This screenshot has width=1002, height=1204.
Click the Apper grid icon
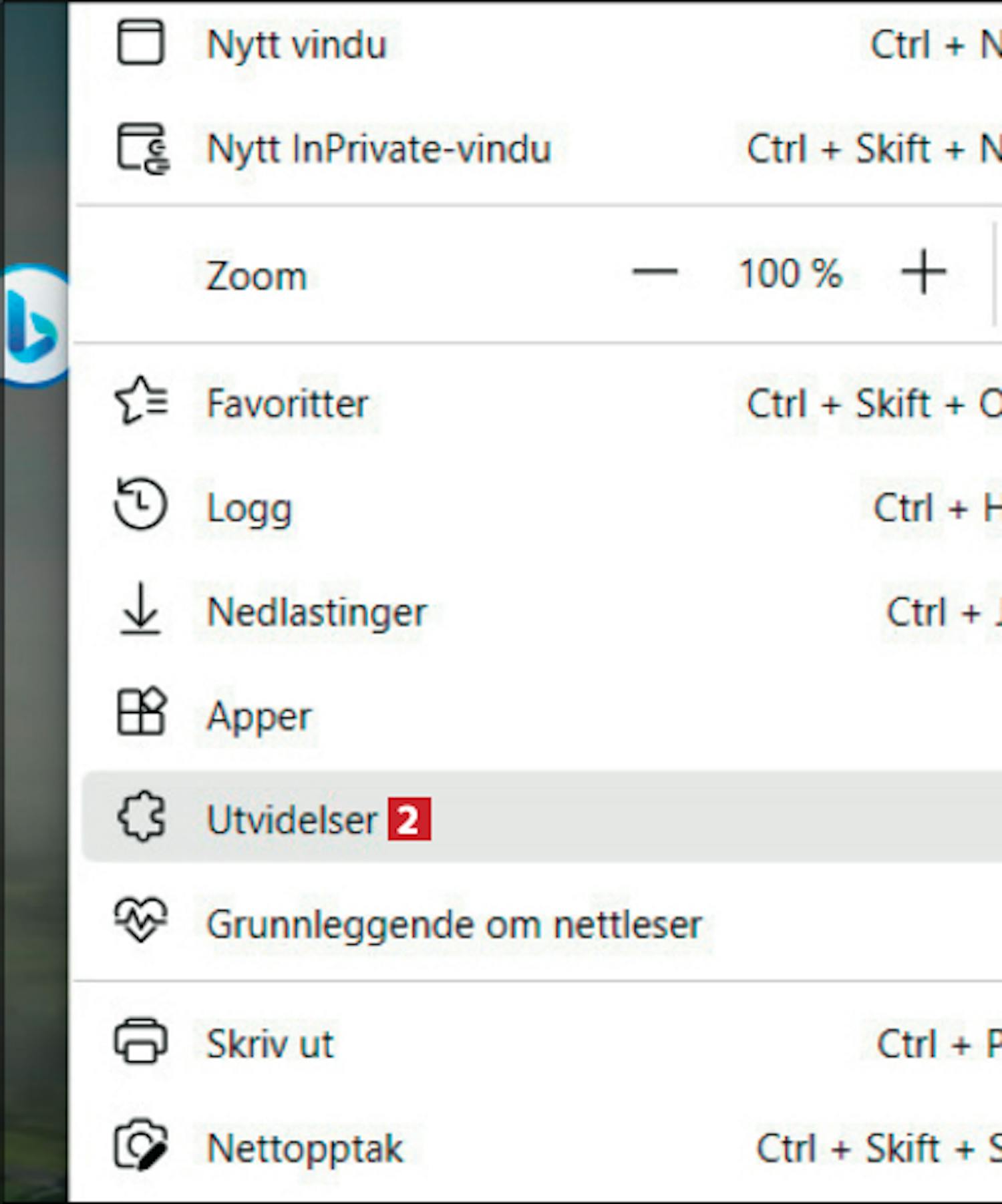click(141, 712)
